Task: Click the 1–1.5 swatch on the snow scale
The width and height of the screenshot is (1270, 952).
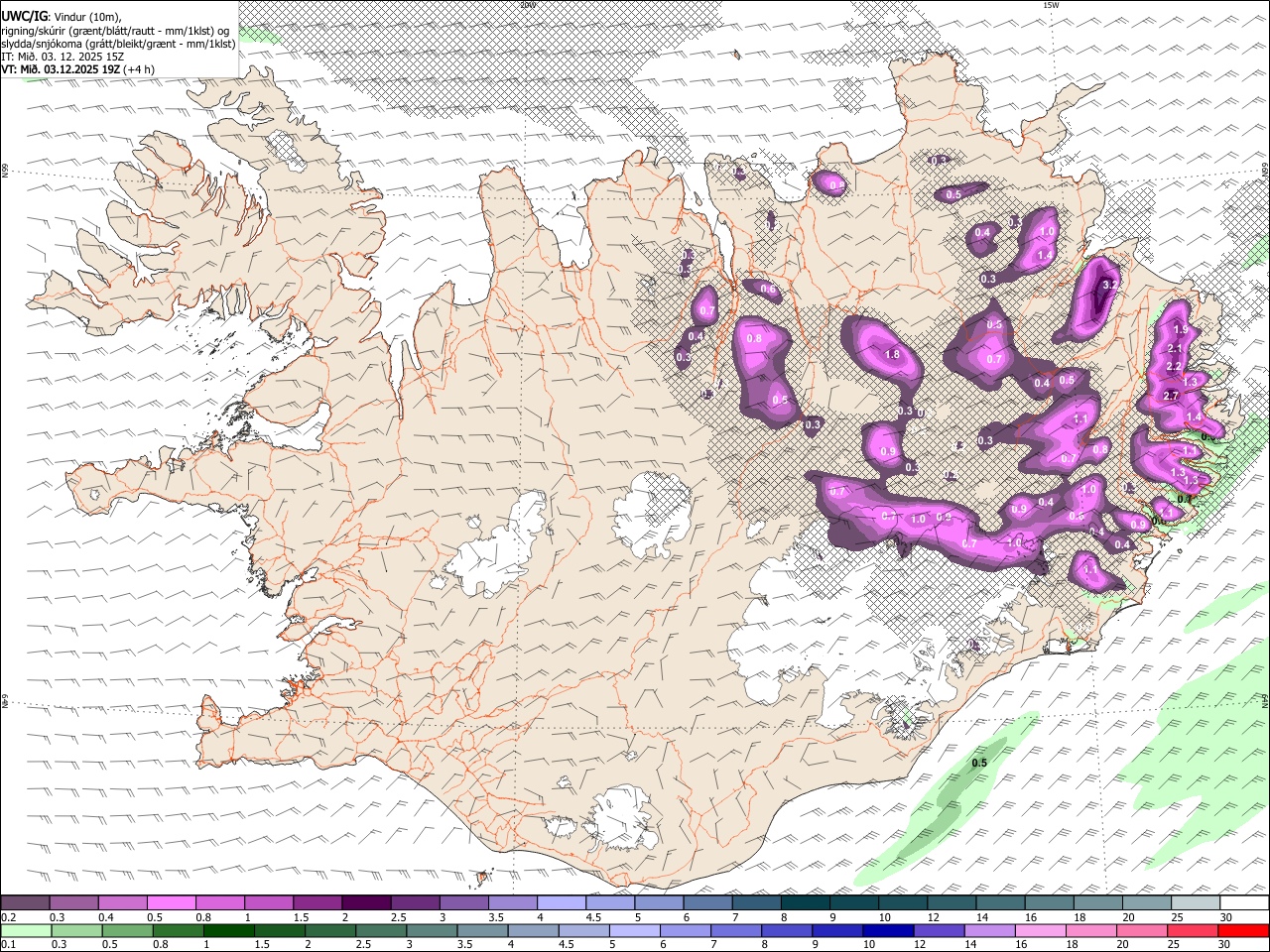Action: [270, 902]
